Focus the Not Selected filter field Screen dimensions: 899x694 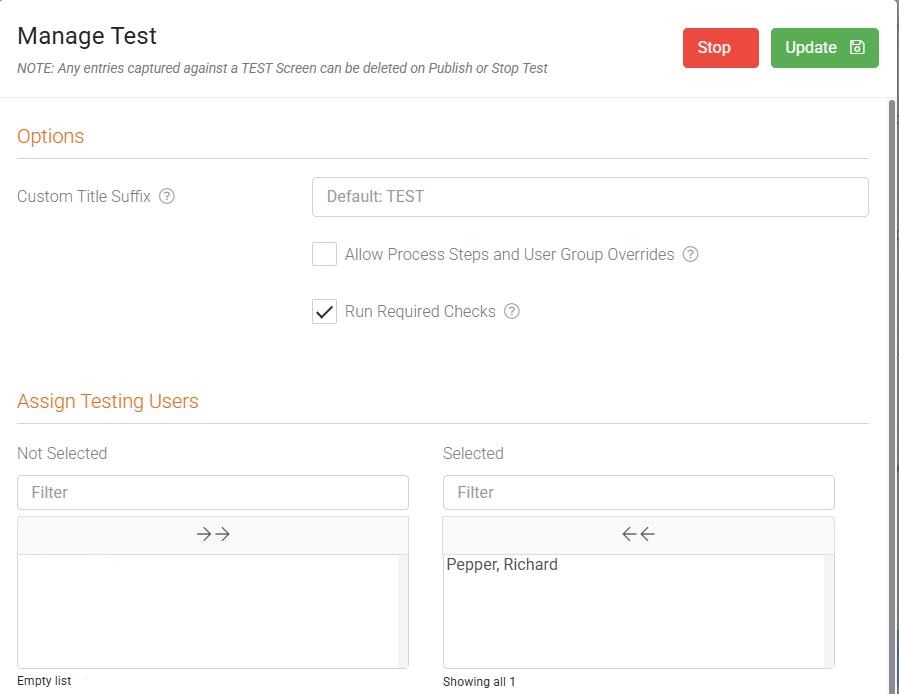pos(213,492)
